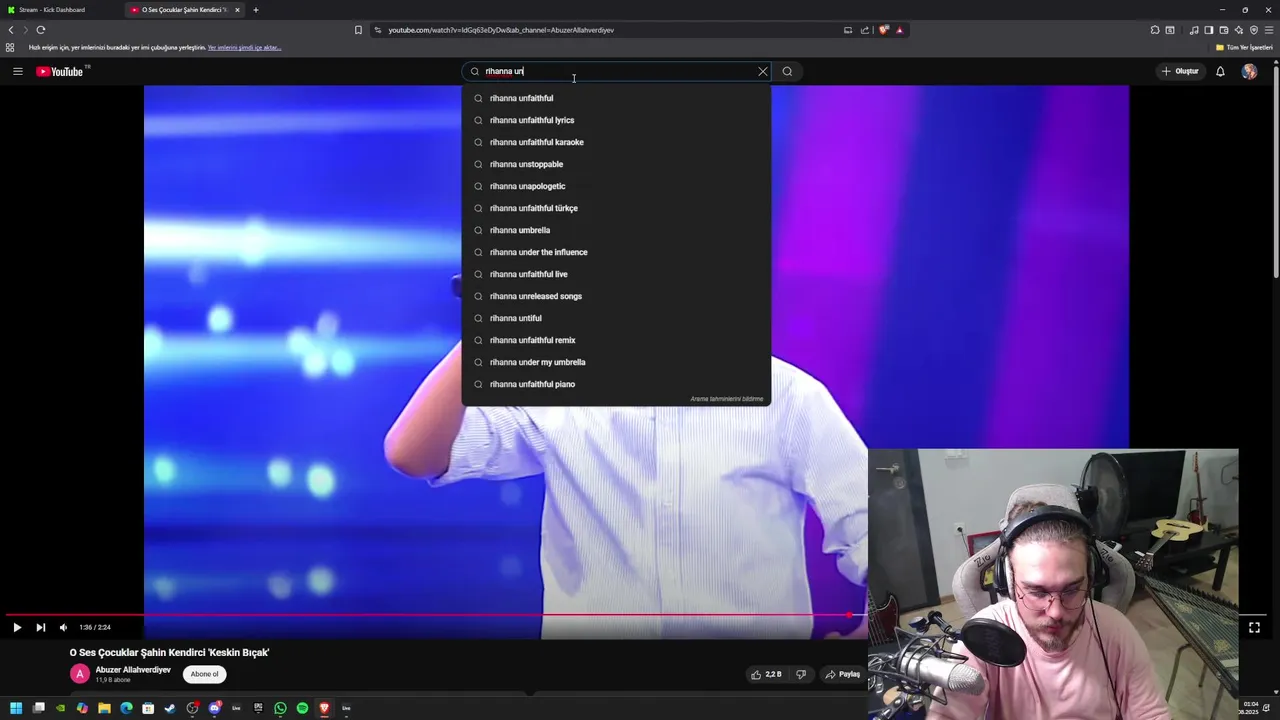Choose suggestion 'rihanna under the influence'
This screenshot has height=720, width=1280.
pyautogui.click(x=616, y=252)
